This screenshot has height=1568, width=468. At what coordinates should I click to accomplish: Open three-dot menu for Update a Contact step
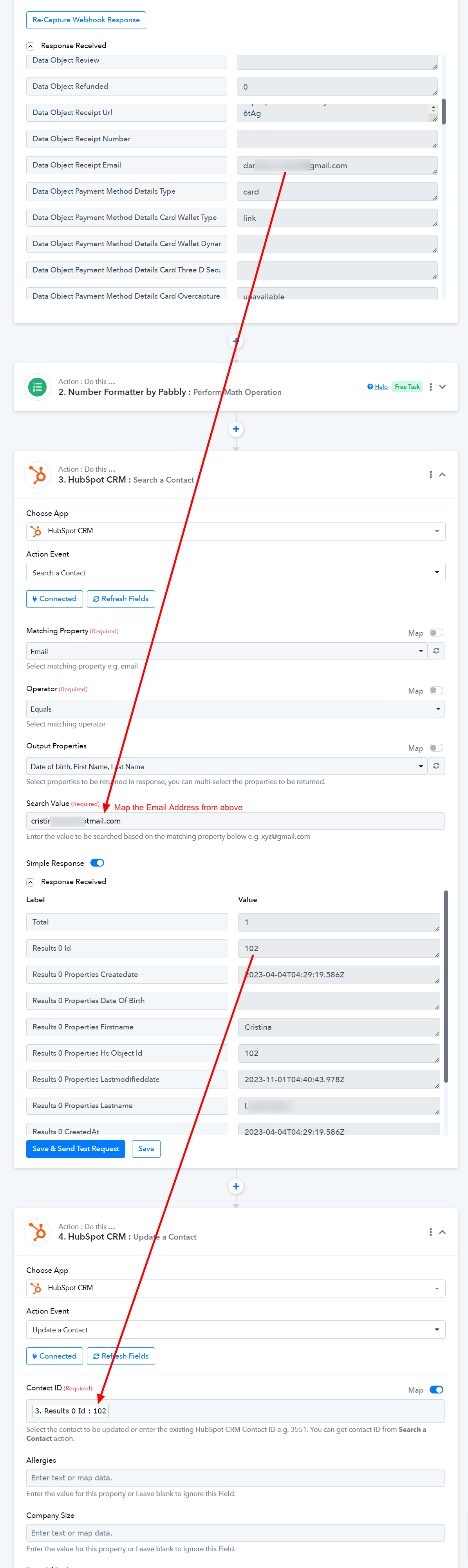(430, 1231)
